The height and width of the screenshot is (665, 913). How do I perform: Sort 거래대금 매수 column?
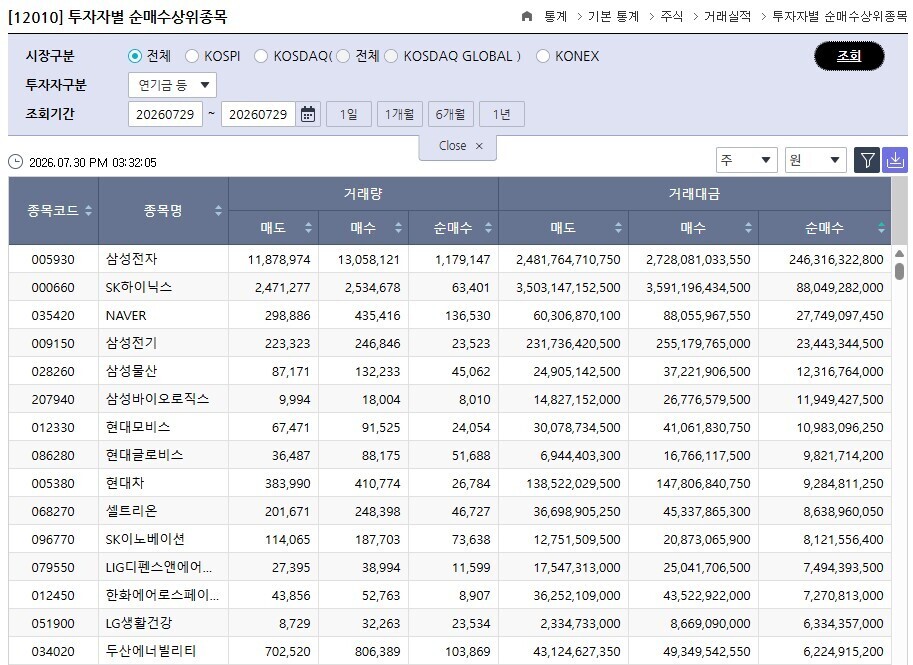click(748, 228)
